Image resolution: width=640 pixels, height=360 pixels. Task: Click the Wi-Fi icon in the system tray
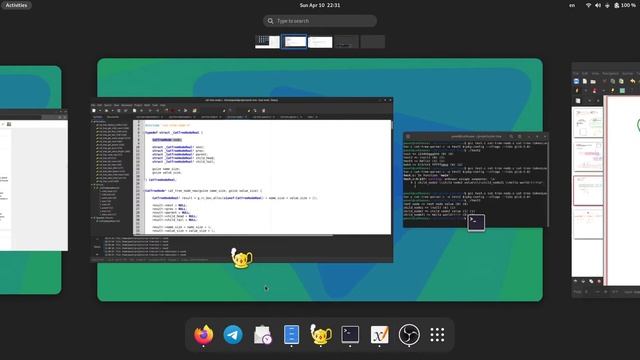[x=588, y=5]
